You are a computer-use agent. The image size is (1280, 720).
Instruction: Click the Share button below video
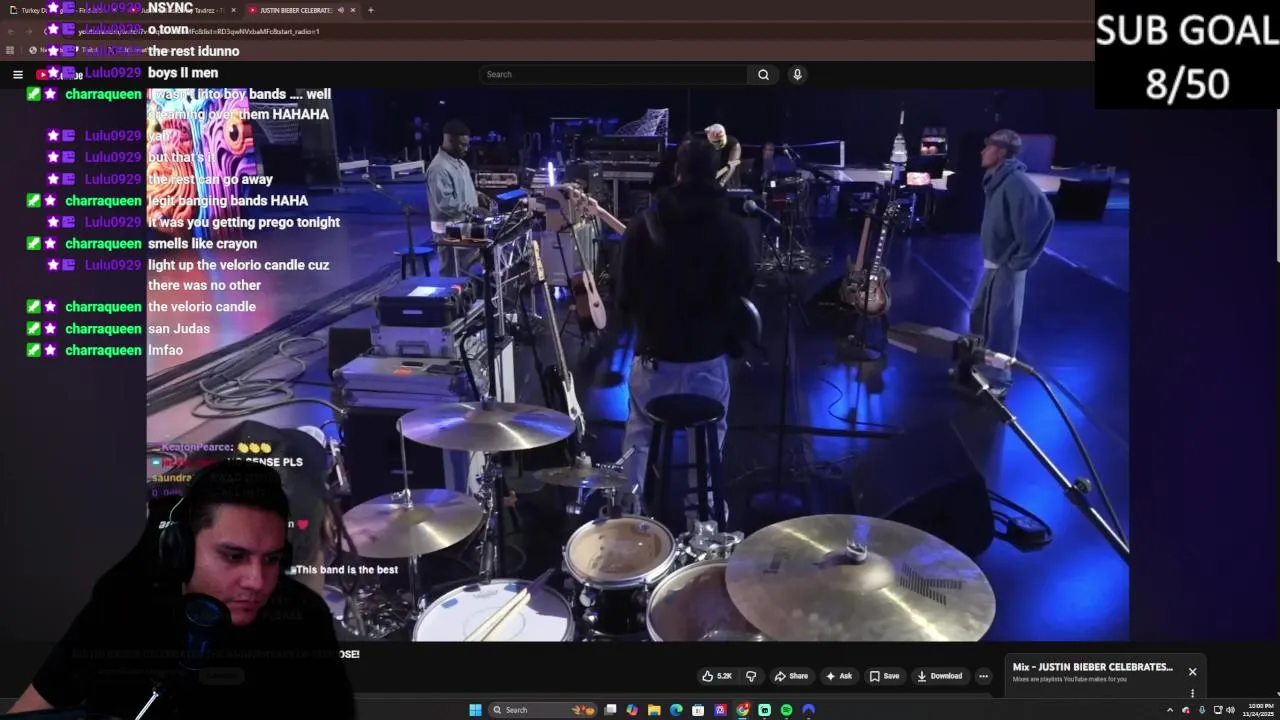coord(791,676)
